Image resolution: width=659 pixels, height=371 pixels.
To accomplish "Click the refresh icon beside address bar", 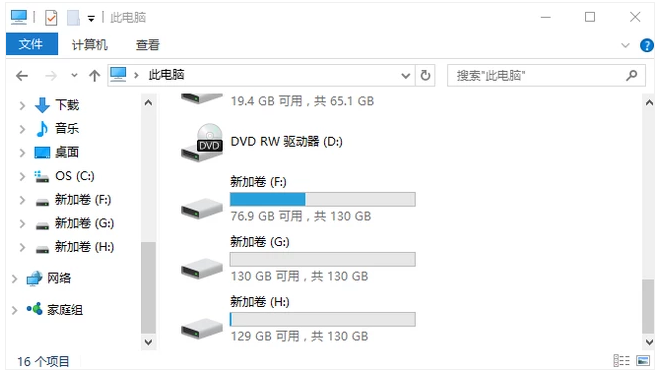I will [x=425, y=76].
